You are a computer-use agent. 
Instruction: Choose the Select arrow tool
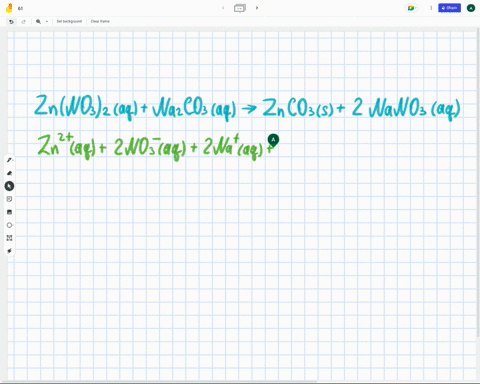pyautogui.click(x=9, y=186)
